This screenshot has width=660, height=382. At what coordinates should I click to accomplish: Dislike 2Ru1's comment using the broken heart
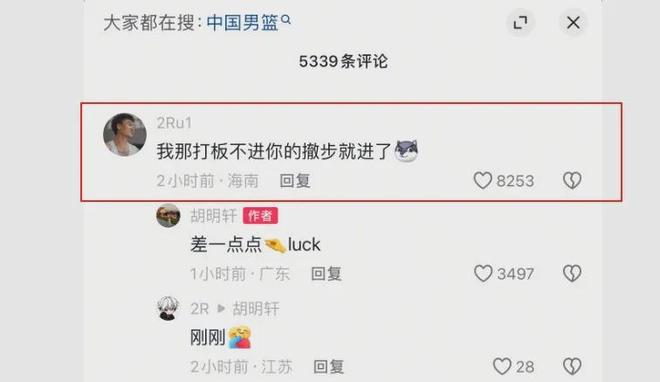point(572,180)
